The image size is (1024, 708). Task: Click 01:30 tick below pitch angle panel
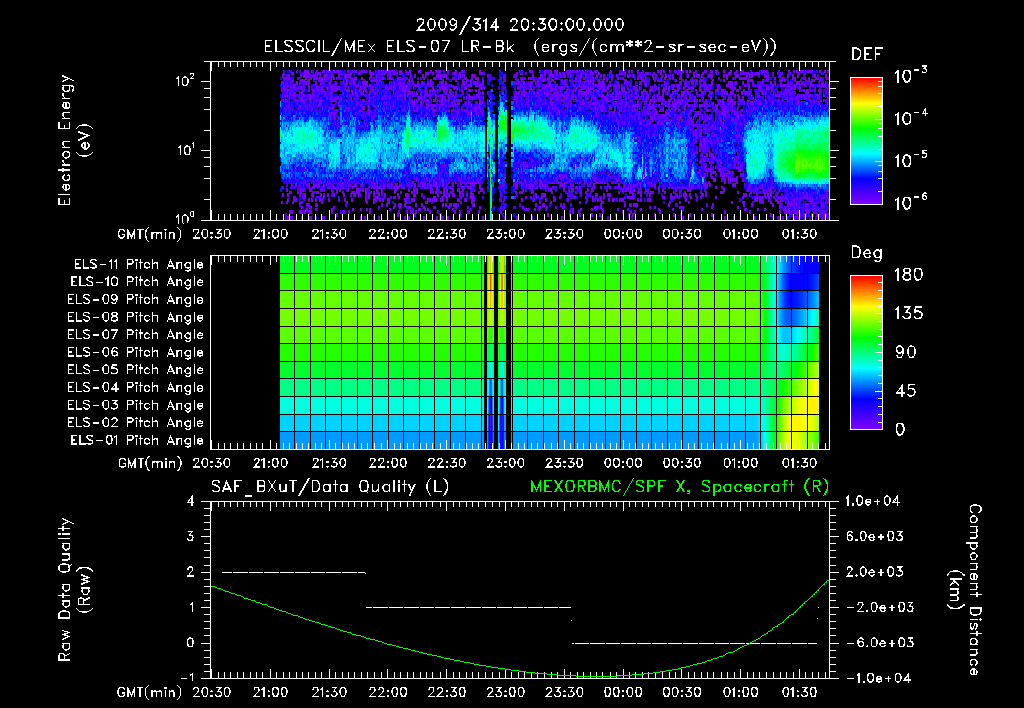tap(799, 463)
